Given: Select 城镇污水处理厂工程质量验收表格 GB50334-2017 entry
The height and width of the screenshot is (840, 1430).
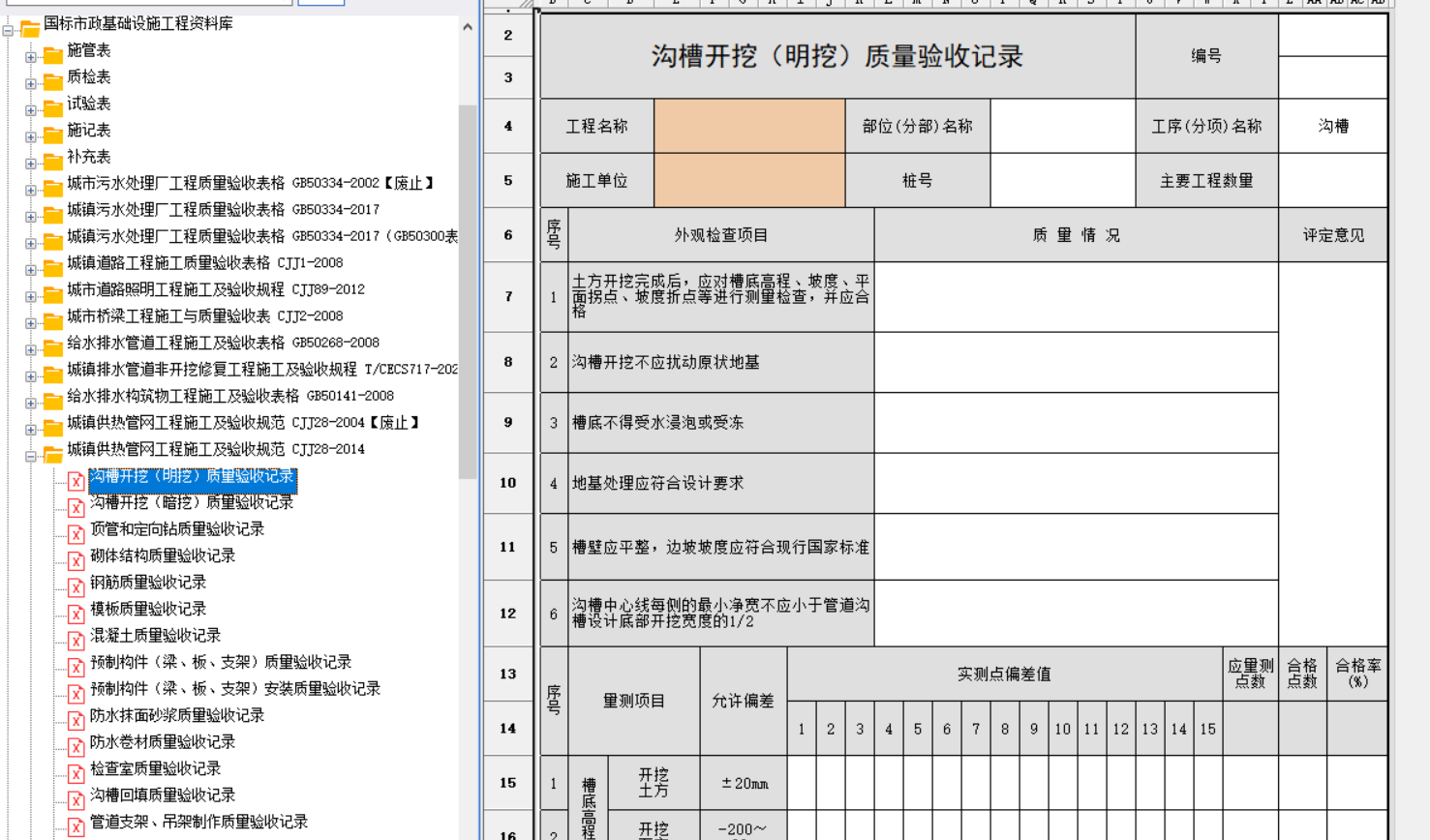Looking at the screenshot, I should 223,209.
